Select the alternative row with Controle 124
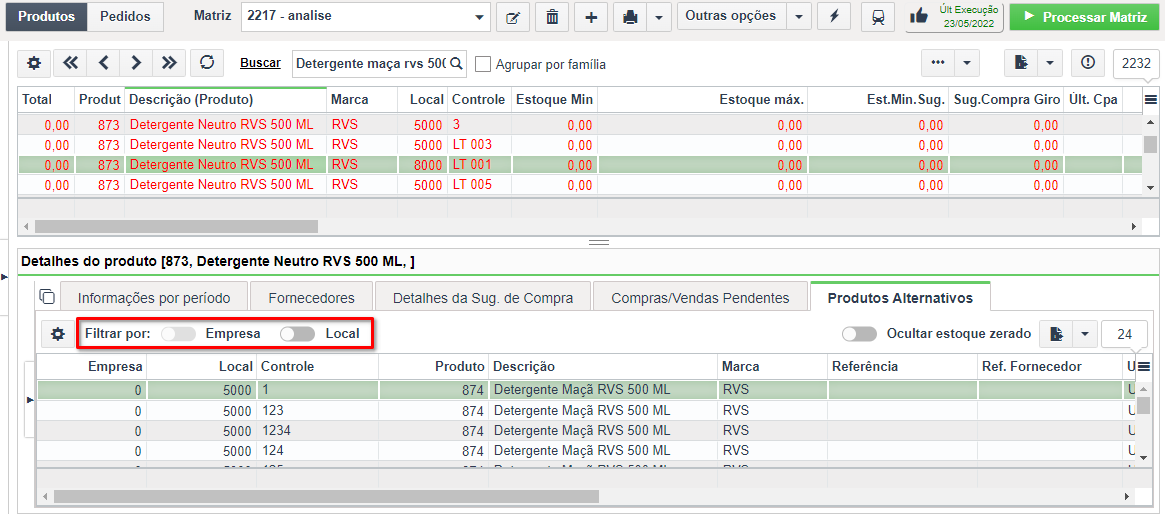Screen dimensions: 1165x520 587,450
